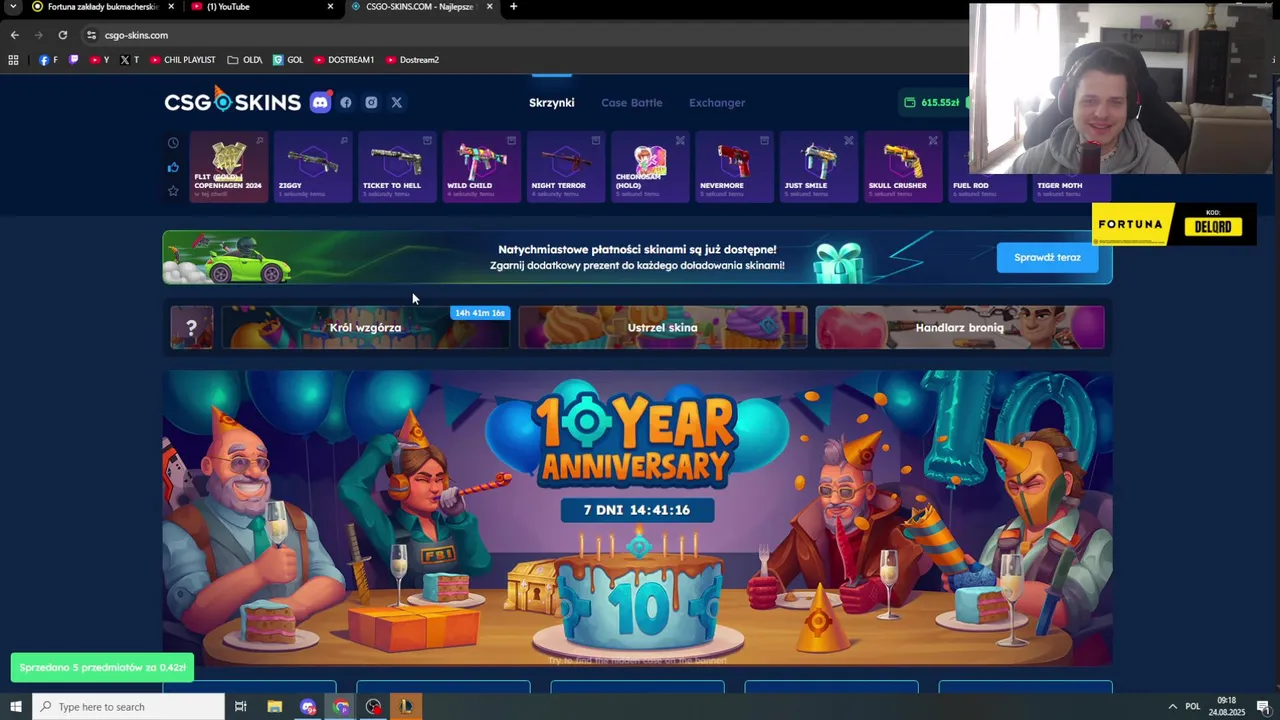Open the JUST SMILE skin drop
Screen dimensions: 1280x720
(x=818, y=167)
